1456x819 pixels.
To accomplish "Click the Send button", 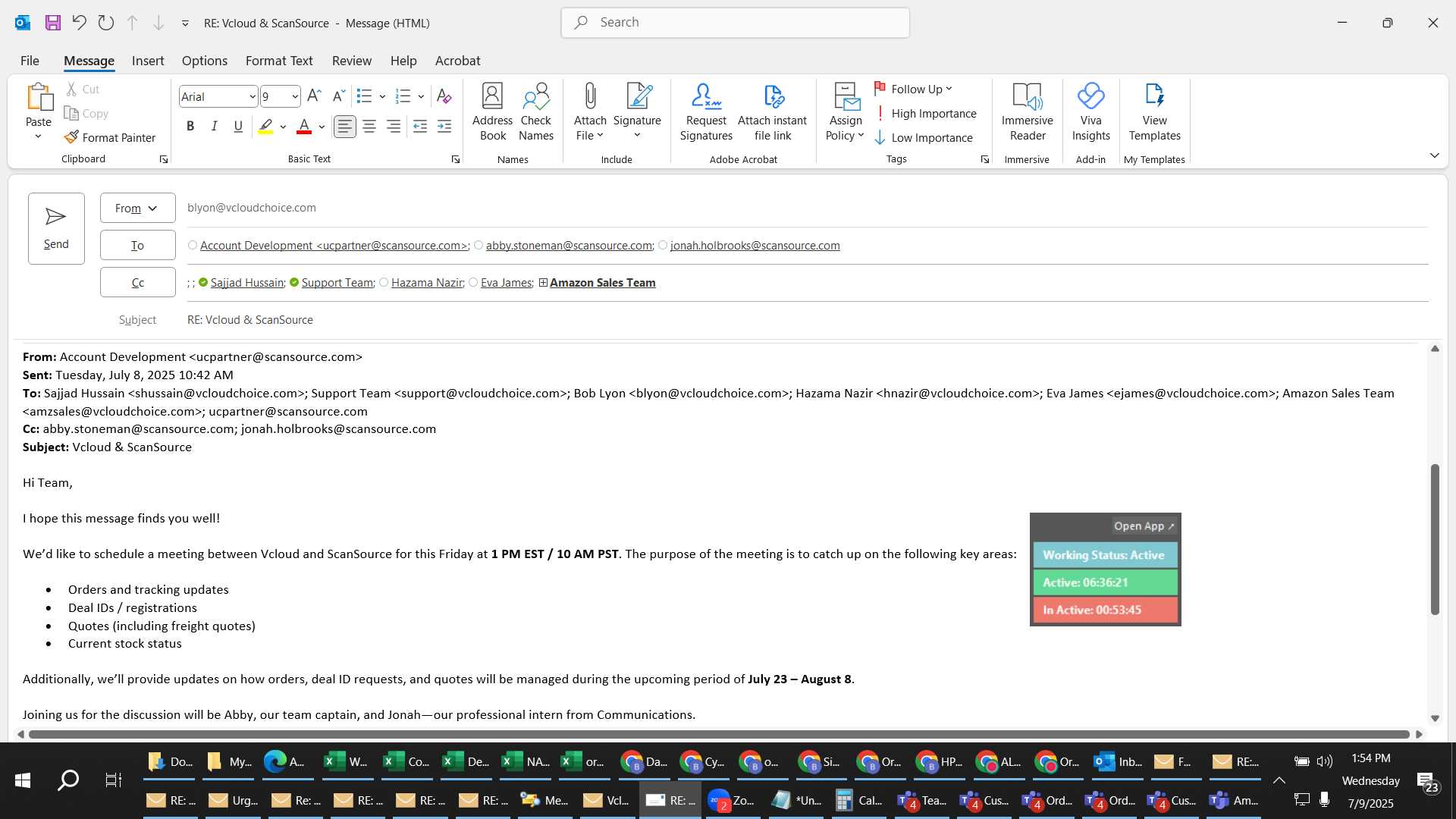I will click(x=56, y=228).
